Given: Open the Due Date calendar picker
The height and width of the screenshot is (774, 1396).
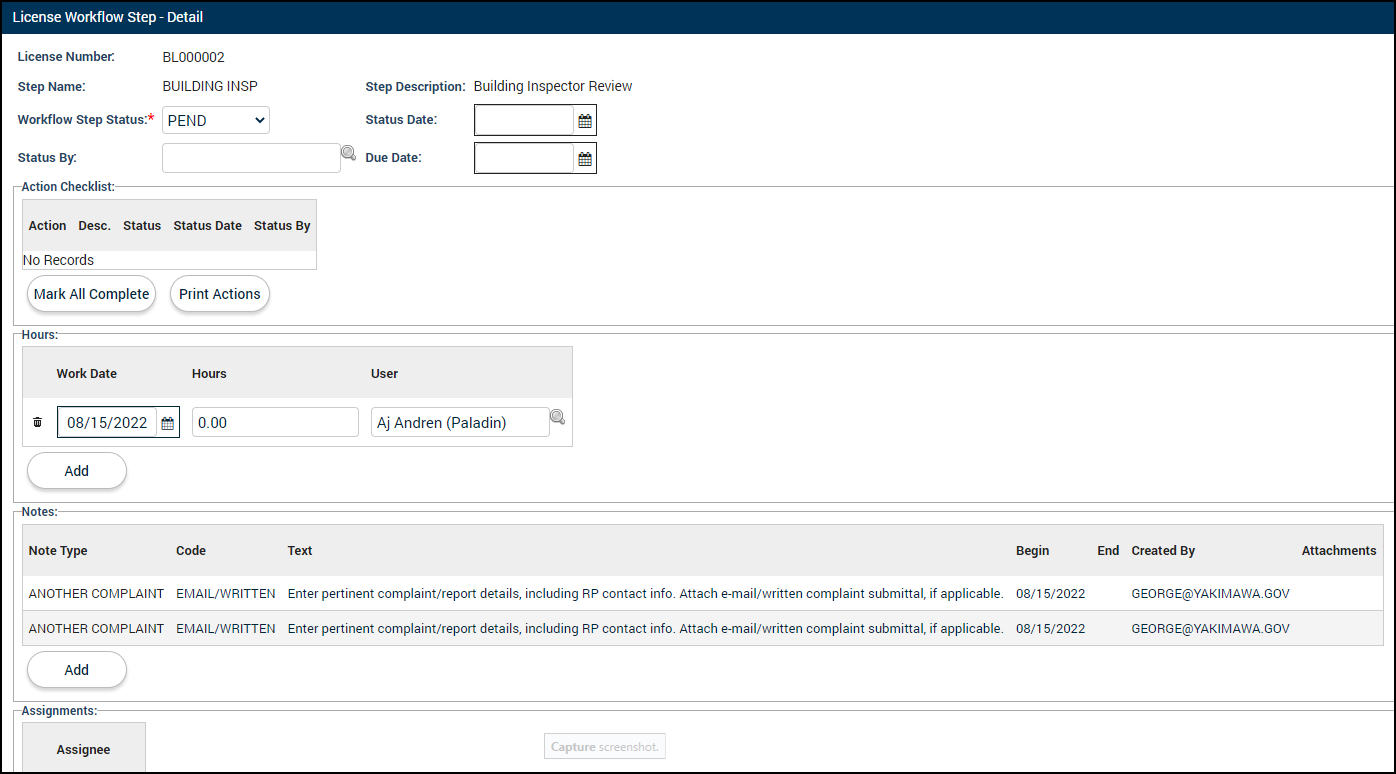Looking at the screenshot, I should [585, 159].
